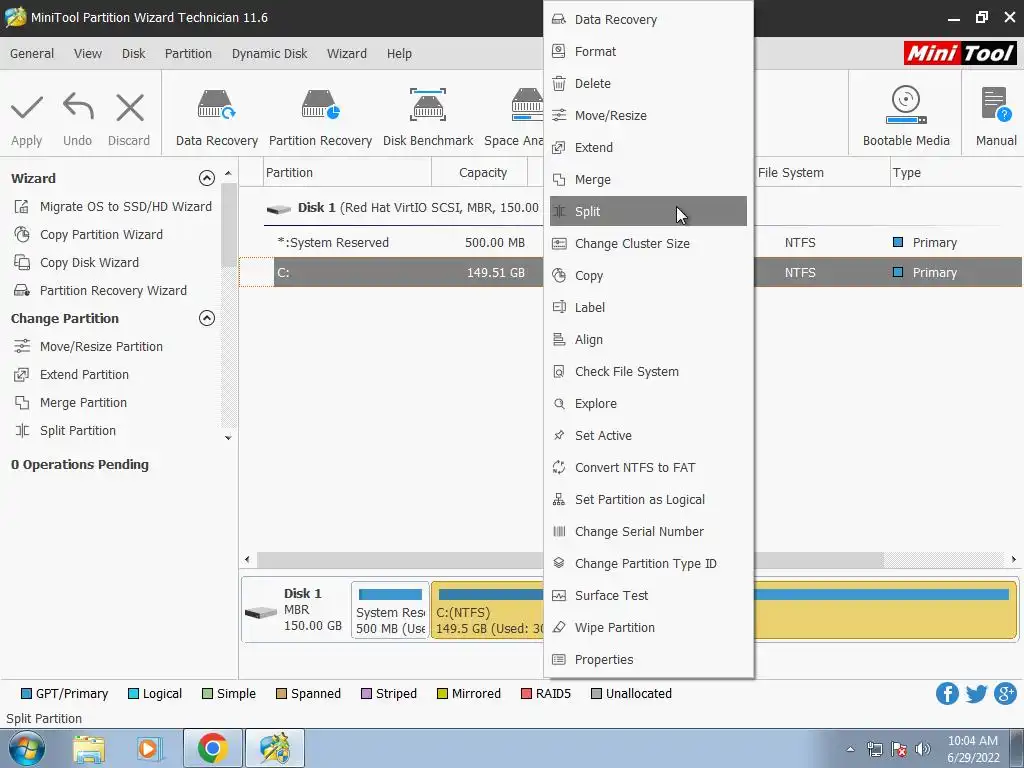Select Label in context menu
The width and height of the screenshot is (1024, 768).
click(648, 308)
